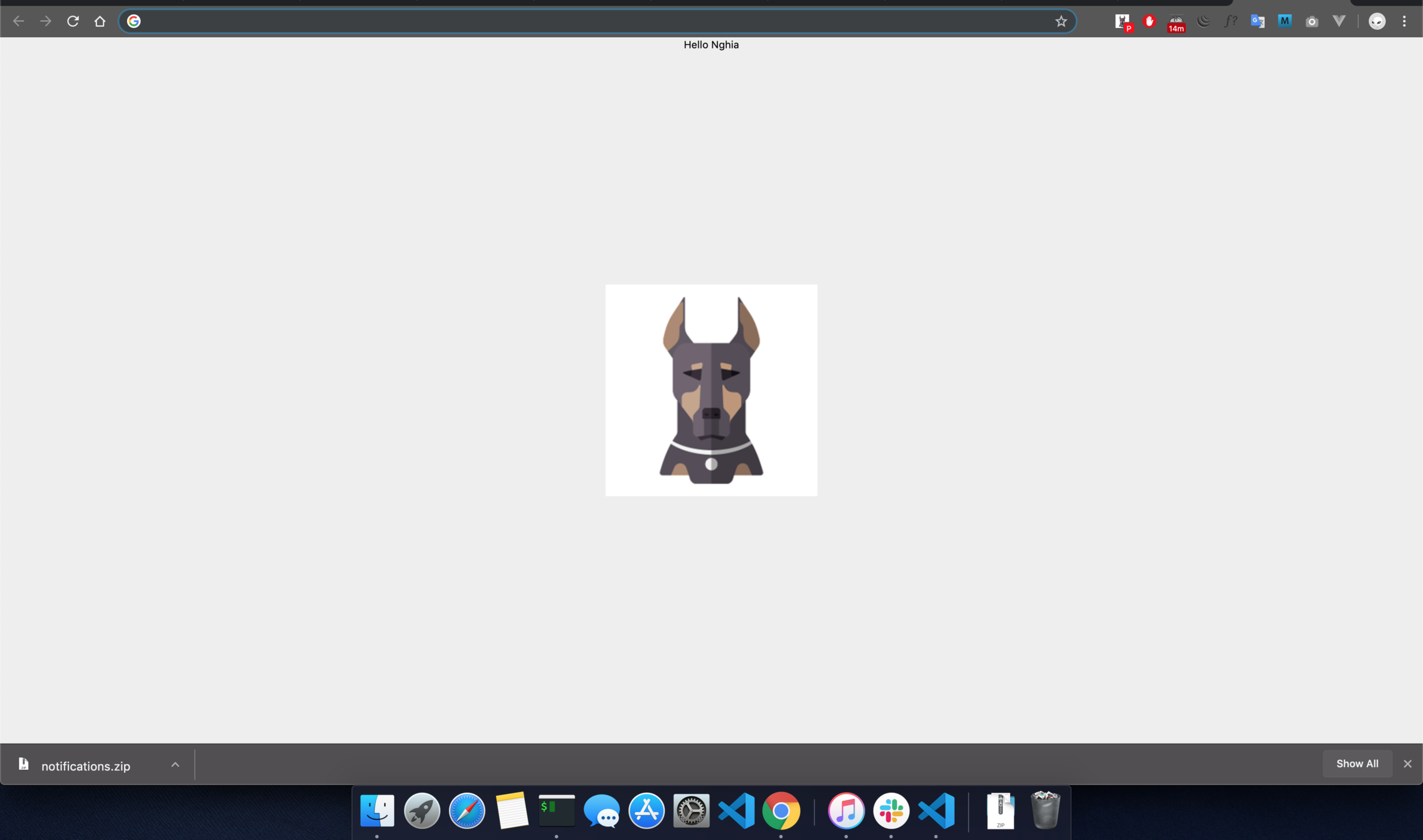Click the doberman extension icon with P badge
Viewport: 1423px width, 840px height.
[x=1122, y=22]
